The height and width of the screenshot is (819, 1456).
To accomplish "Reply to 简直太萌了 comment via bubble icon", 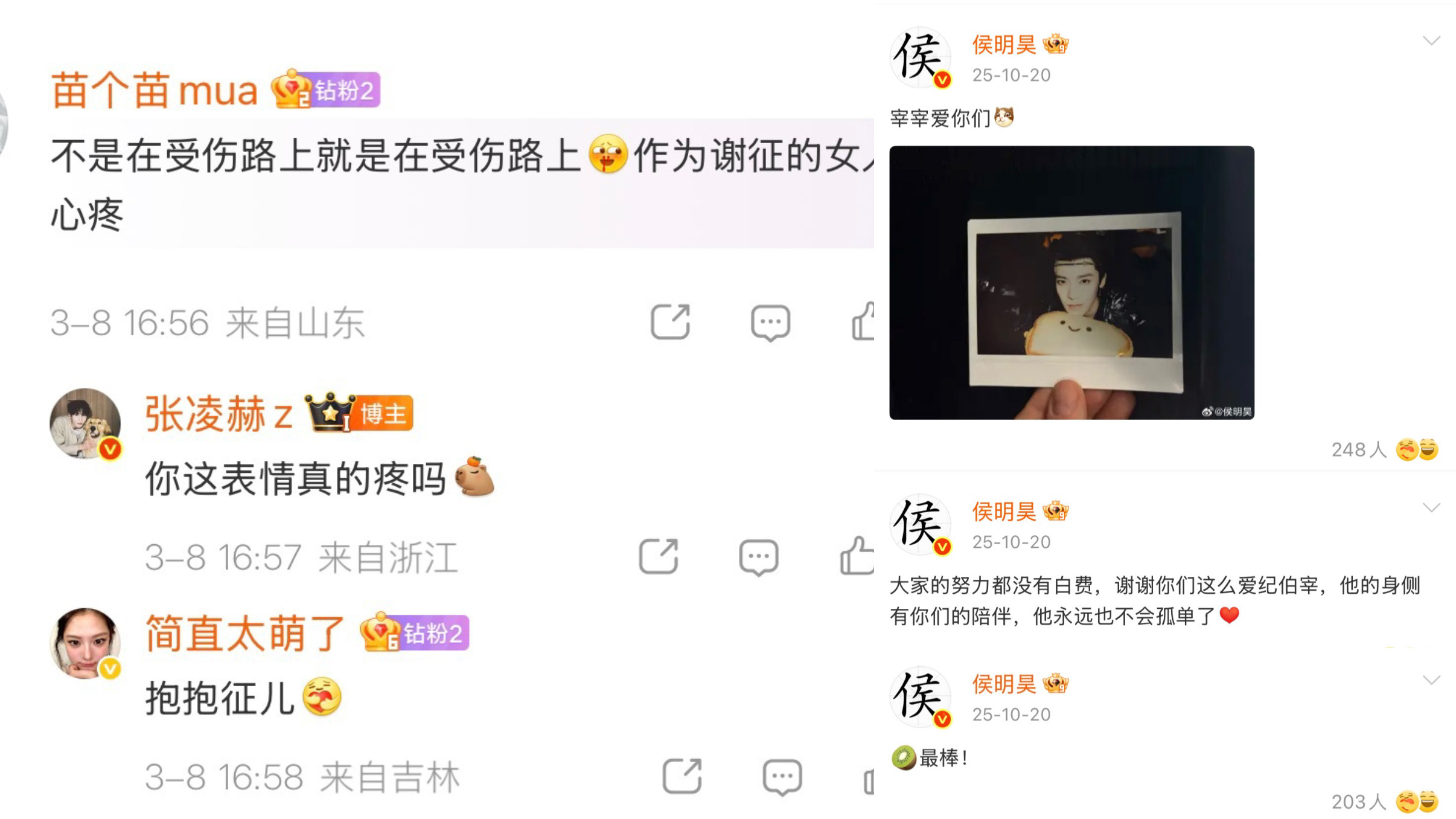I will coord(782,777).
